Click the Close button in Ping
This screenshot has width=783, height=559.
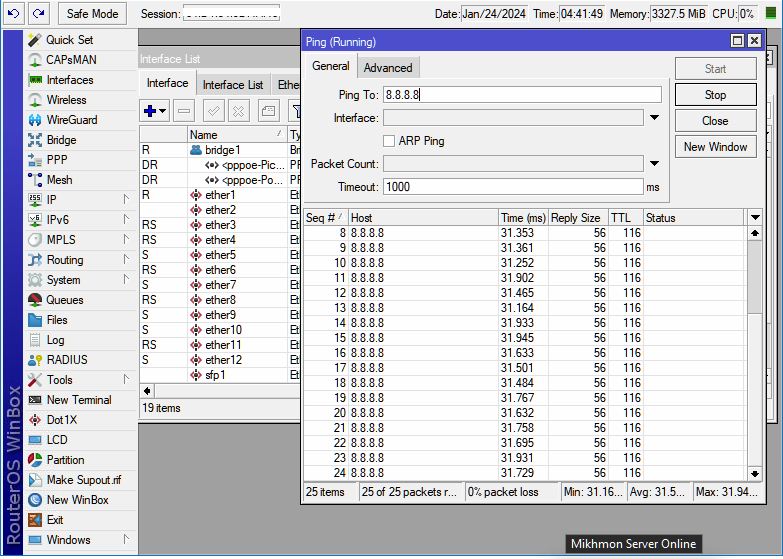pyautogui.click(x=716, y=121)
